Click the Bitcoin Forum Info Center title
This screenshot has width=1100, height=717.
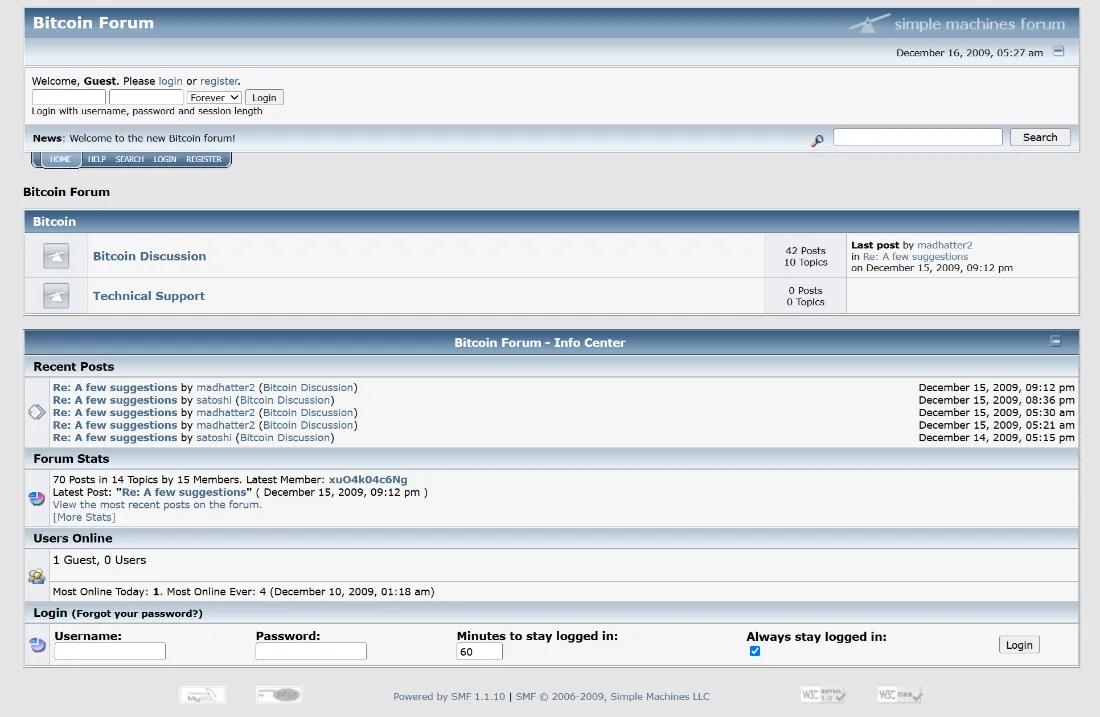[539, 342]
